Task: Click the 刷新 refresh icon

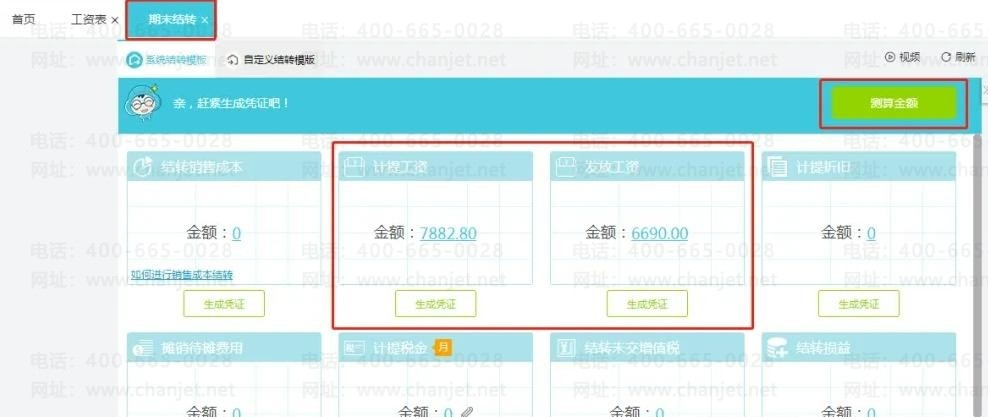Action: (x=946, y=57)
